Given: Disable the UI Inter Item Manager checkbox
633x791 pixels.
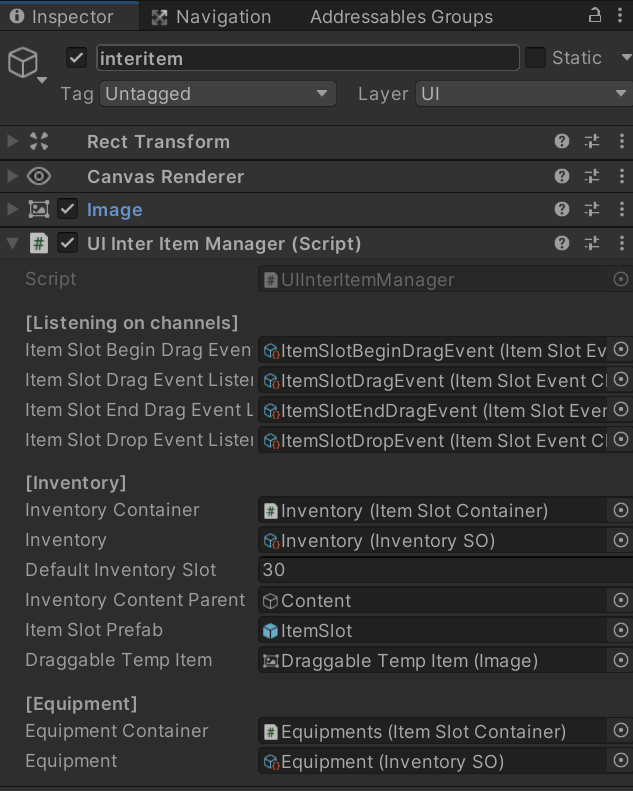Looking at the screenshot, I should click(67, 244).
